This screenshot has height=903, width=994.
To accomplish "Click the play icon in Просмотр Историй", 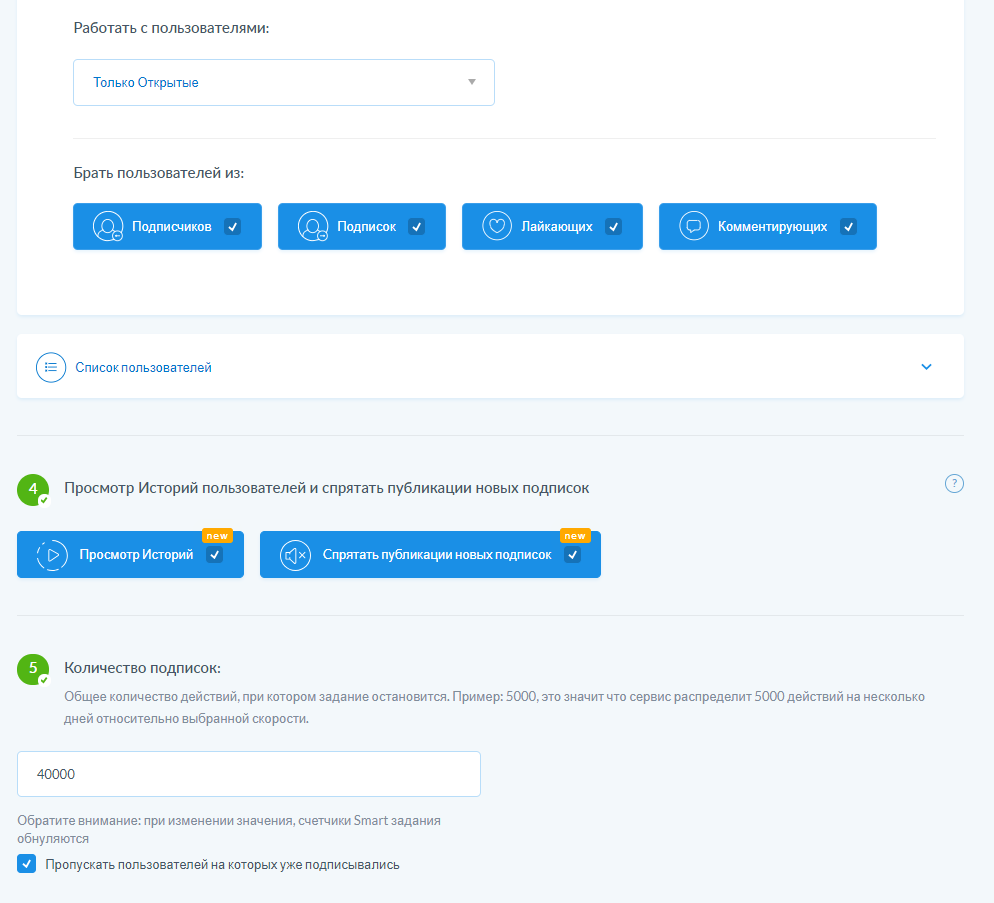I will point(52,555).
